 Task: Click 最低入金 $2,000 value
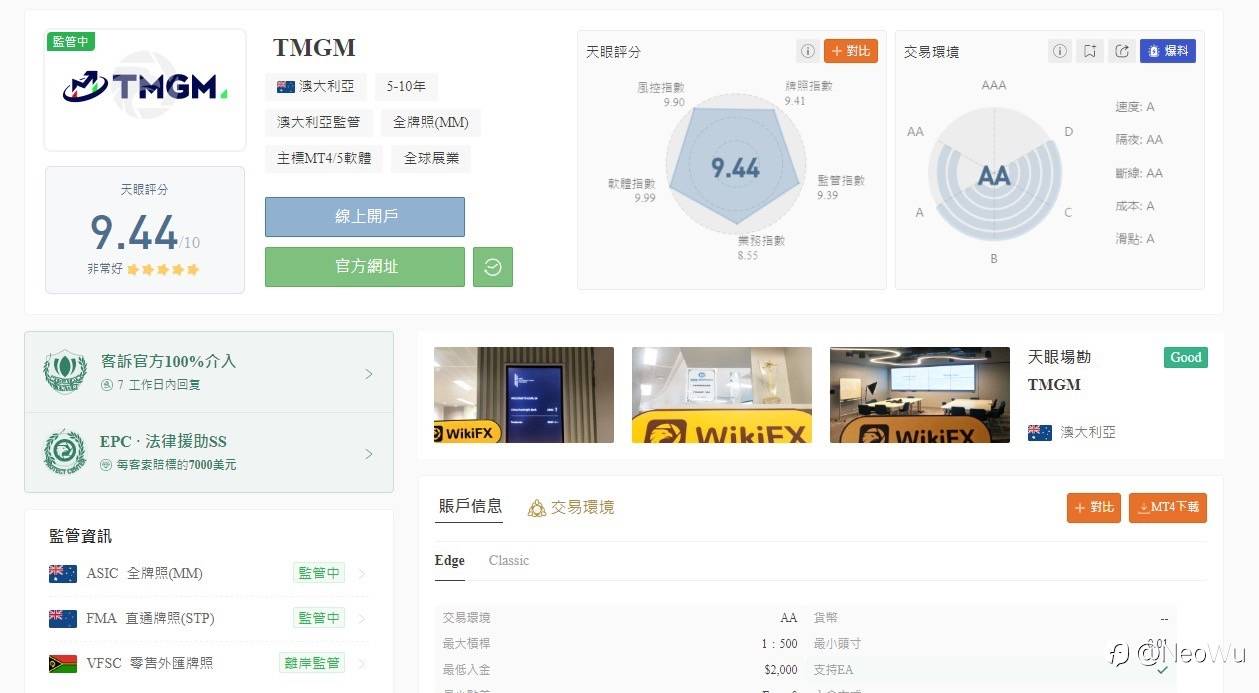coord(781,670)
